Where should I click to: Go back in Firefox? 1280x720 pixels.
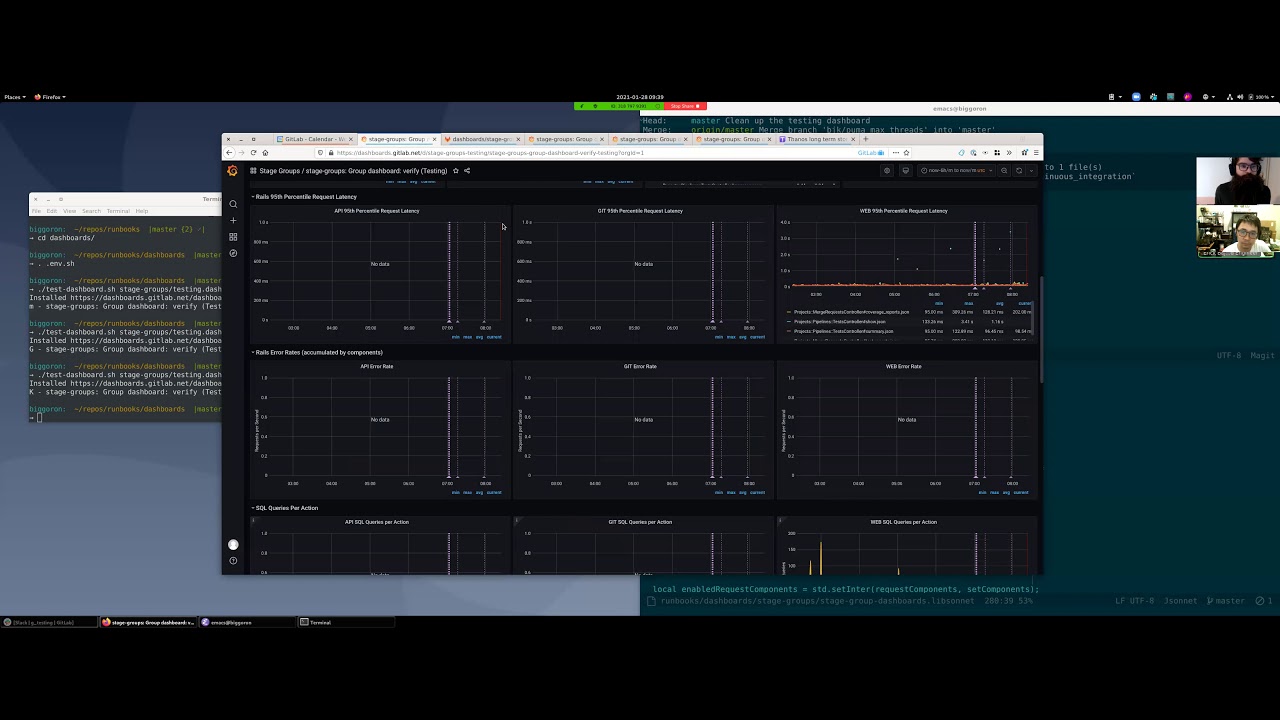point(229,153)
